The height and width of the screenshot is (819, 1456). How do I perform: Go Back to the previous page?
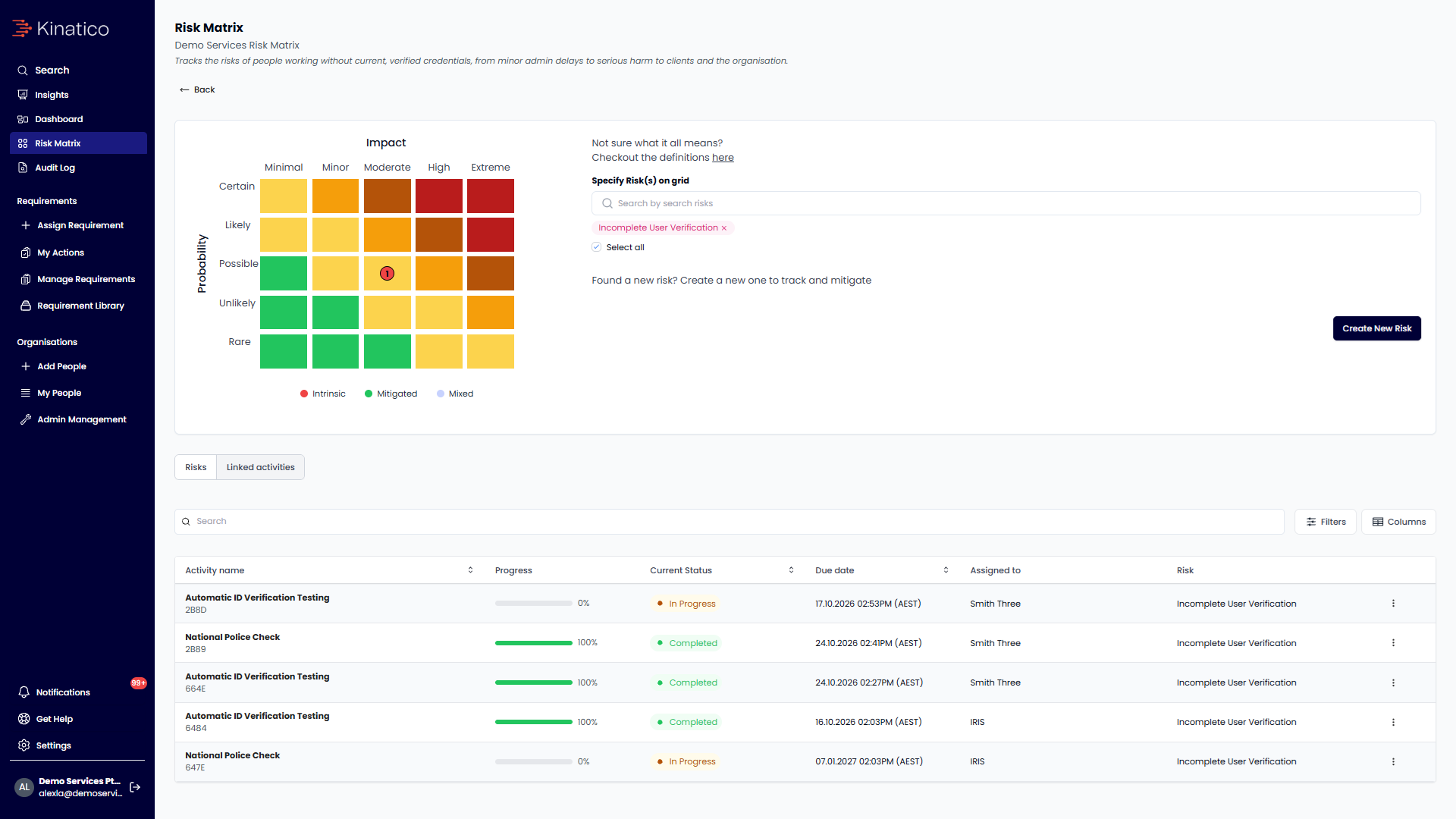[197, 89]
